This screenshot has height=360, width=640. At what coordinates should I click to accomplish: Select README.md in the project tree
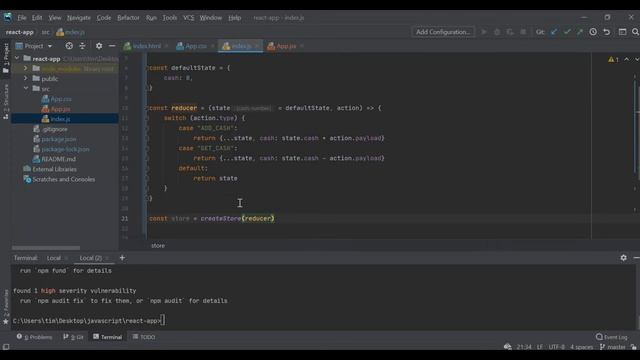coord(58,159)
